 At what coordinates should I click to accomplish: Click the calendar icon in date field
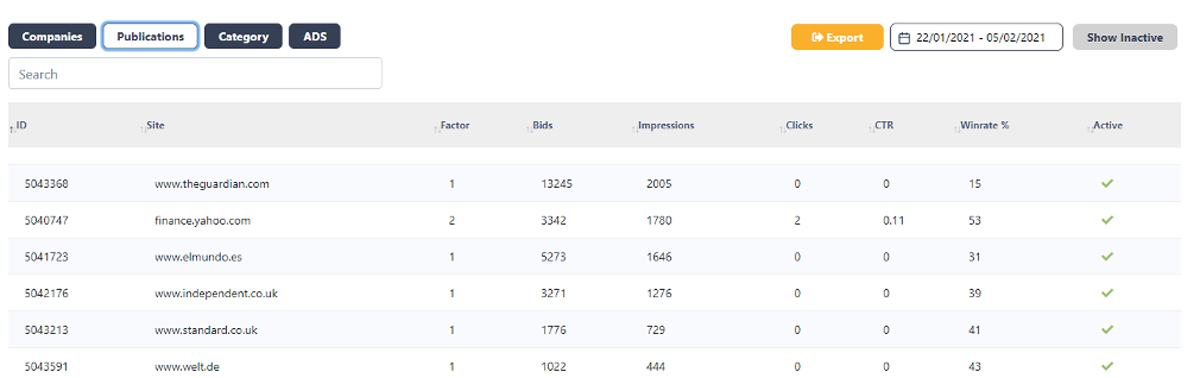[x=904, y=38]
